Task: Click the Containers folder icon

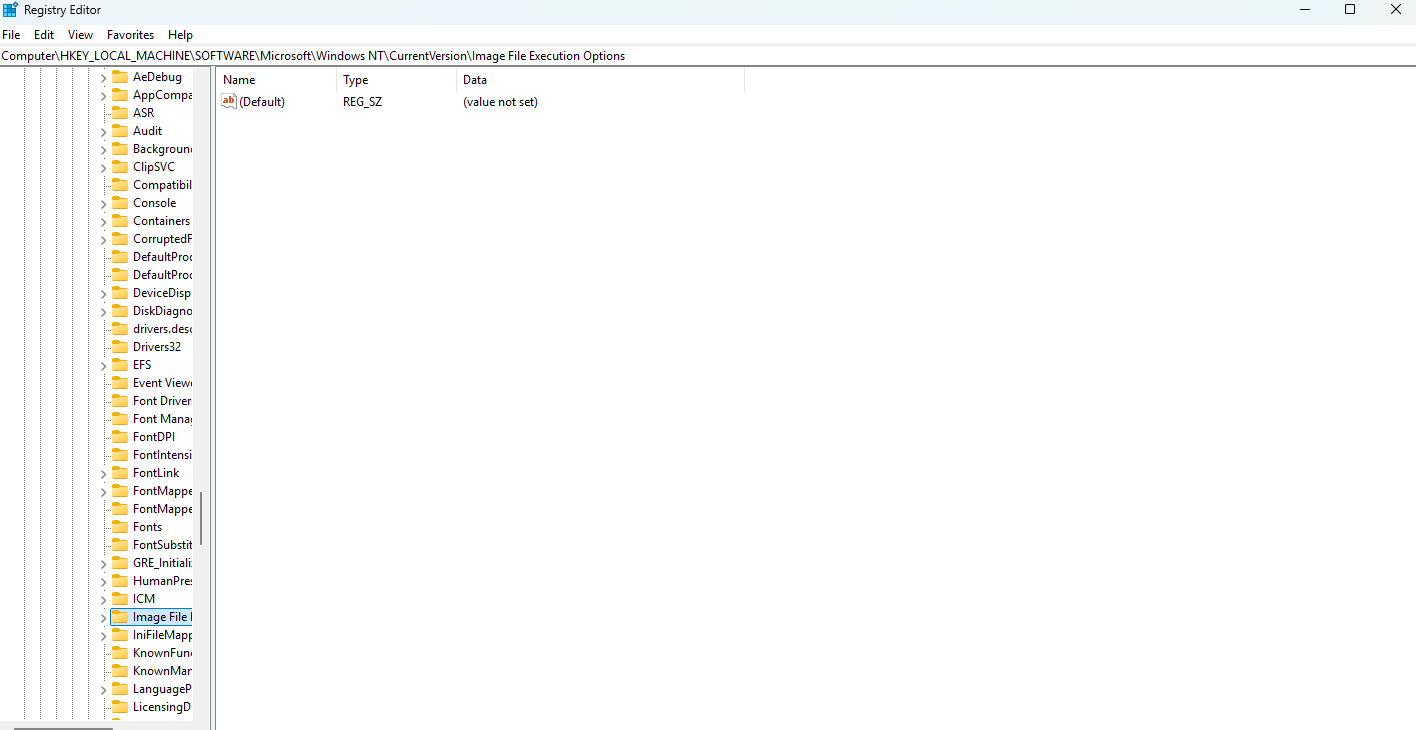Action: (x=120, y=221)
